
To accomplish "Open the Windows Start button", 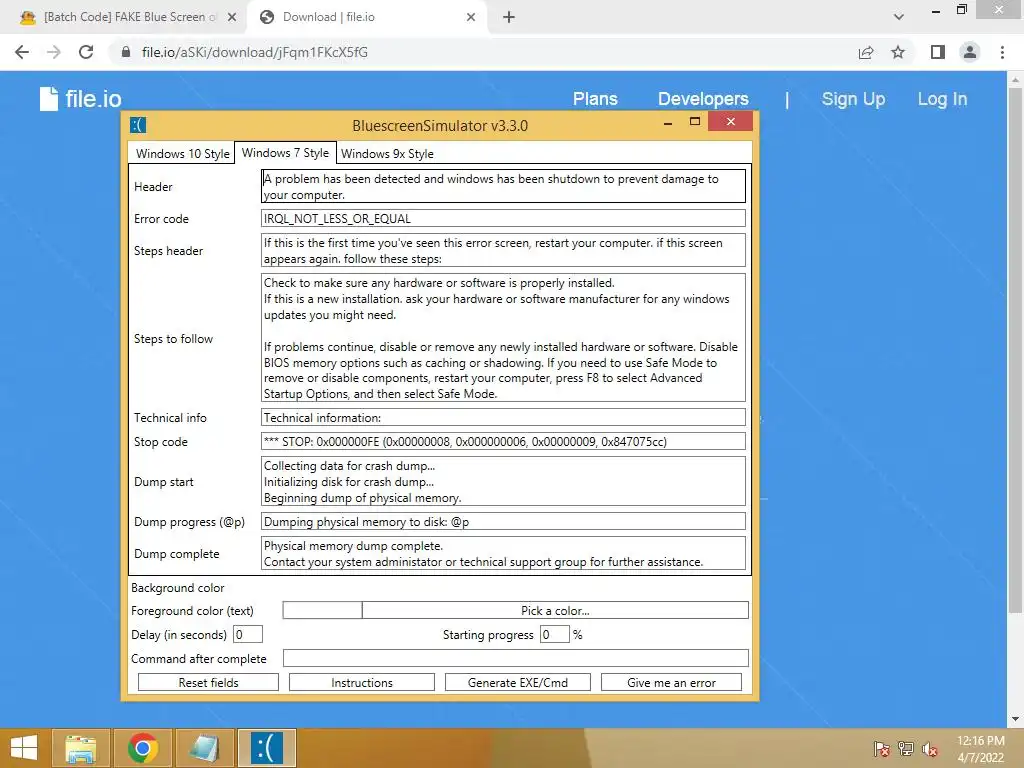I will pos(24,748).
